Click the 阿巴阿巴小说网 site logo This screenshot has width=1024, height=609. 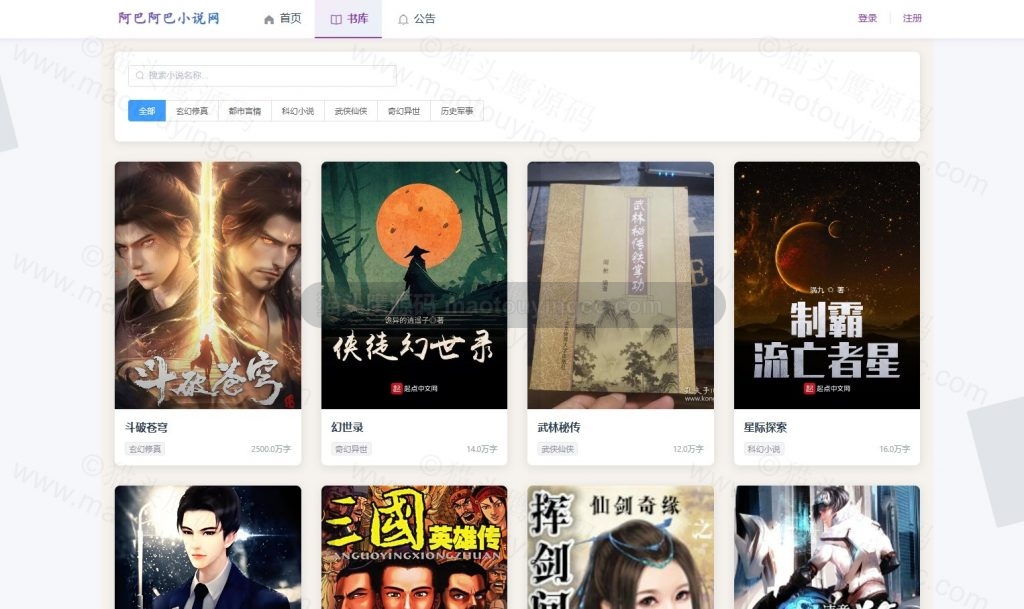tap(168, 18)
